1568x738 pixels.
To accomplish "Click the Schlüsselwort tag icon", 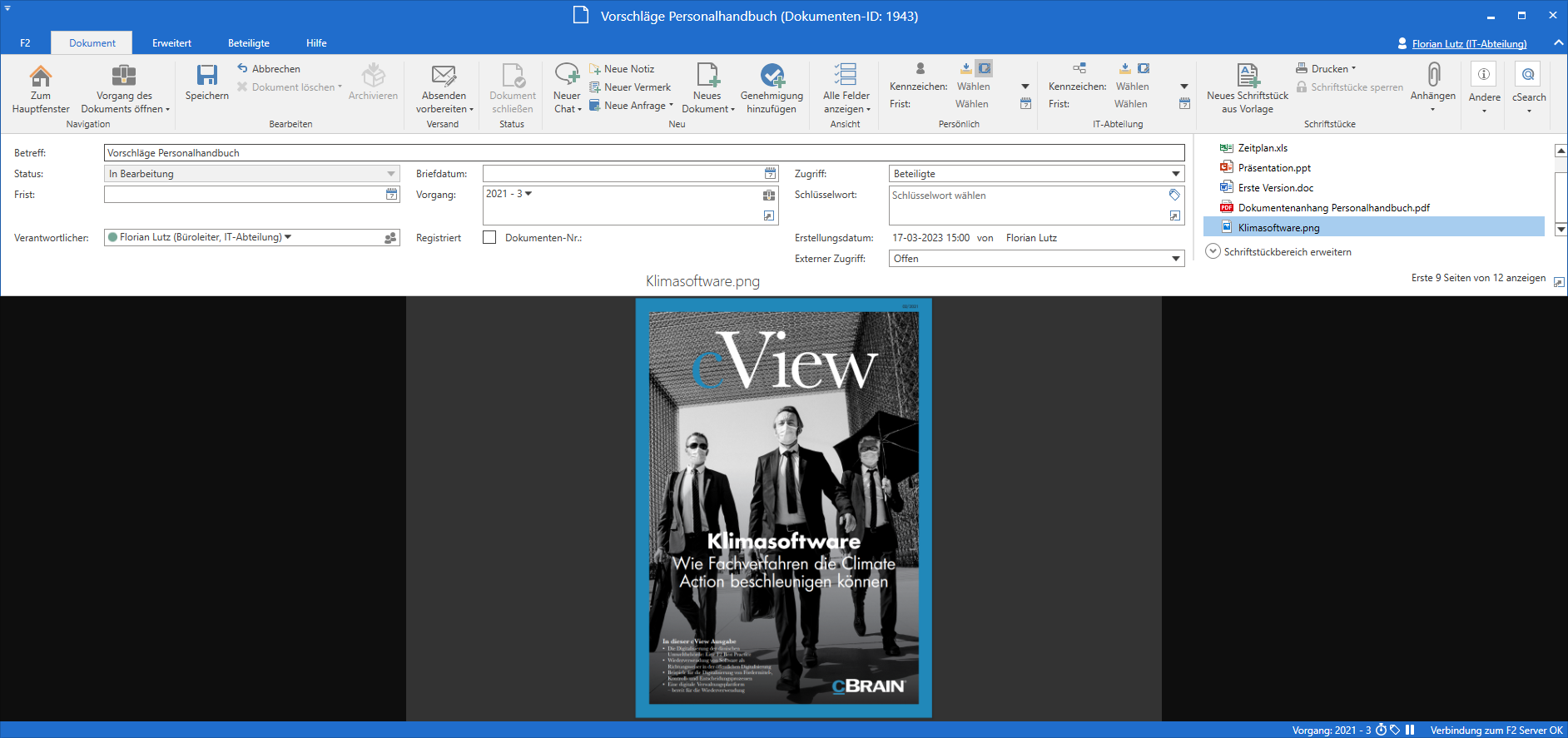I will pos(1175,195).
